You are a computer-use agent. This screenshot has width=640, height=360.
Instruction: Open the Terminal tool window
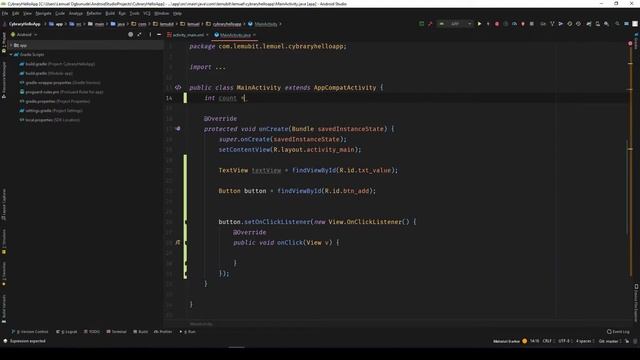pyautogui.click(x=116, y=332)
